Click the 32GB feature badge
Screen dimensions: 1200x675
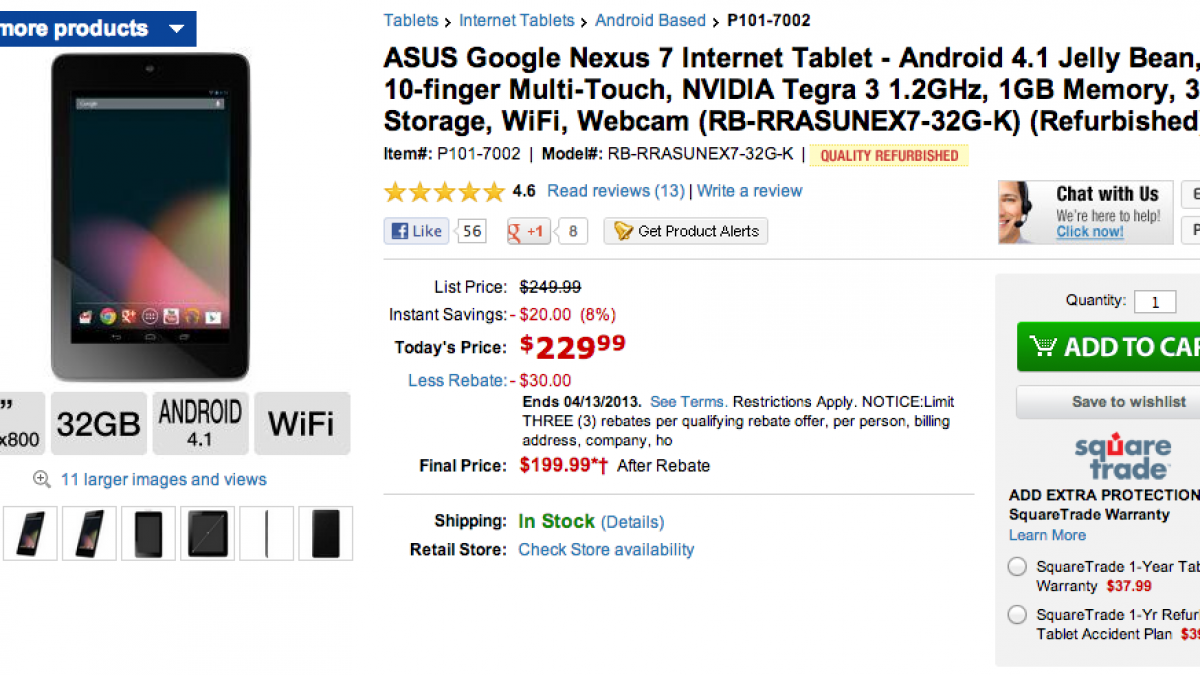(98, 424)
